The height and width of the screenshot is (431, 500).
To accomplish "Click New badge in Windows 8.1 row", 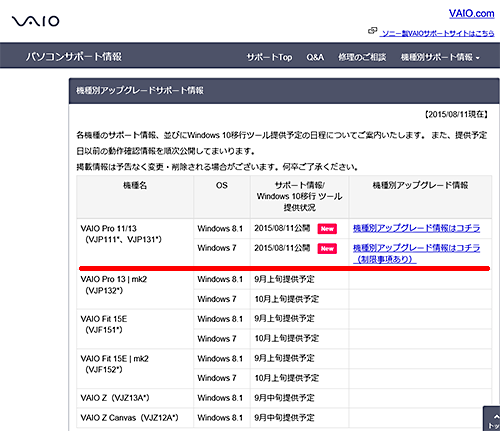I will [327, 229].
